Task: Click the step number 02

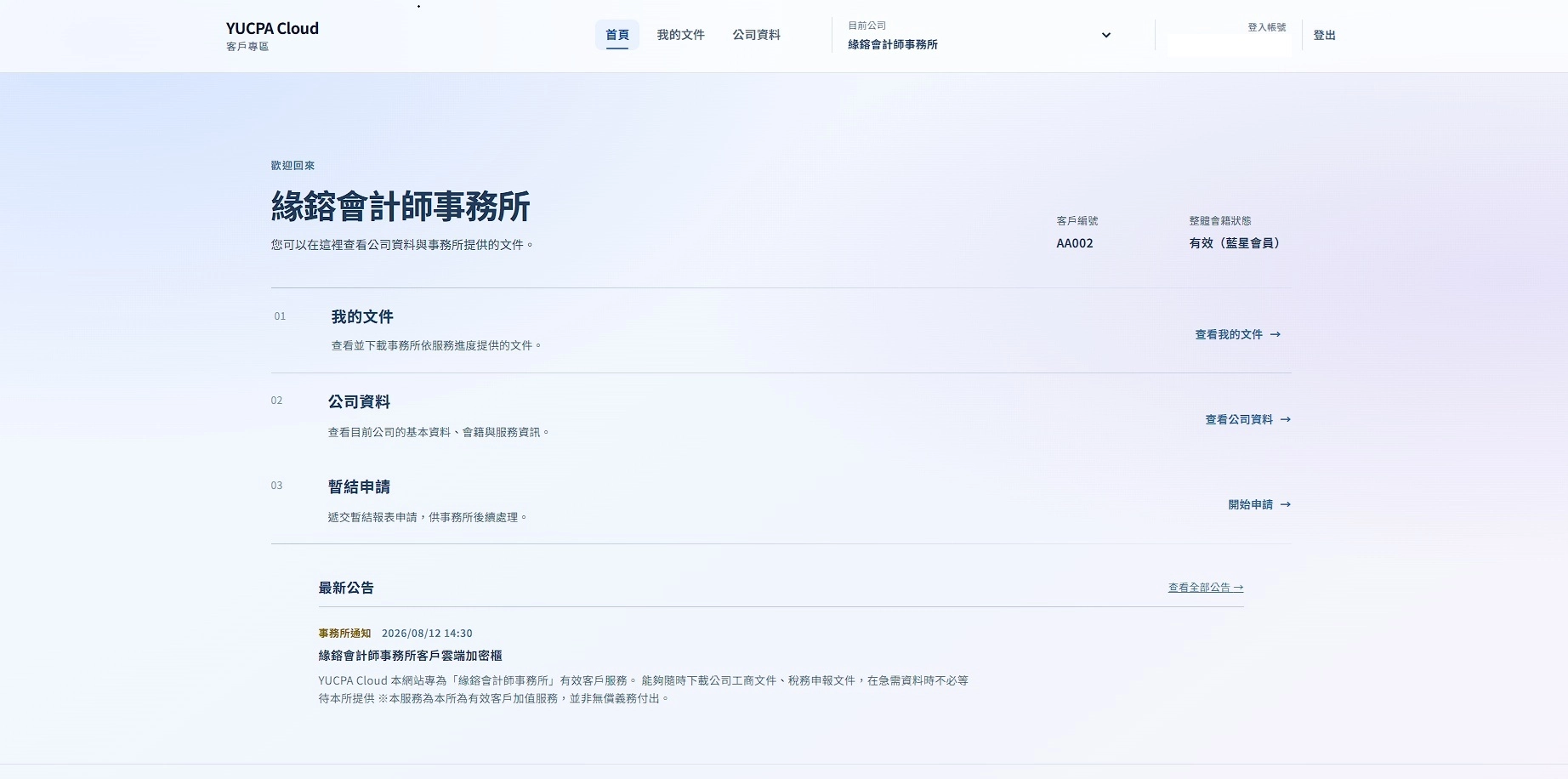Action: click(276, 401)
